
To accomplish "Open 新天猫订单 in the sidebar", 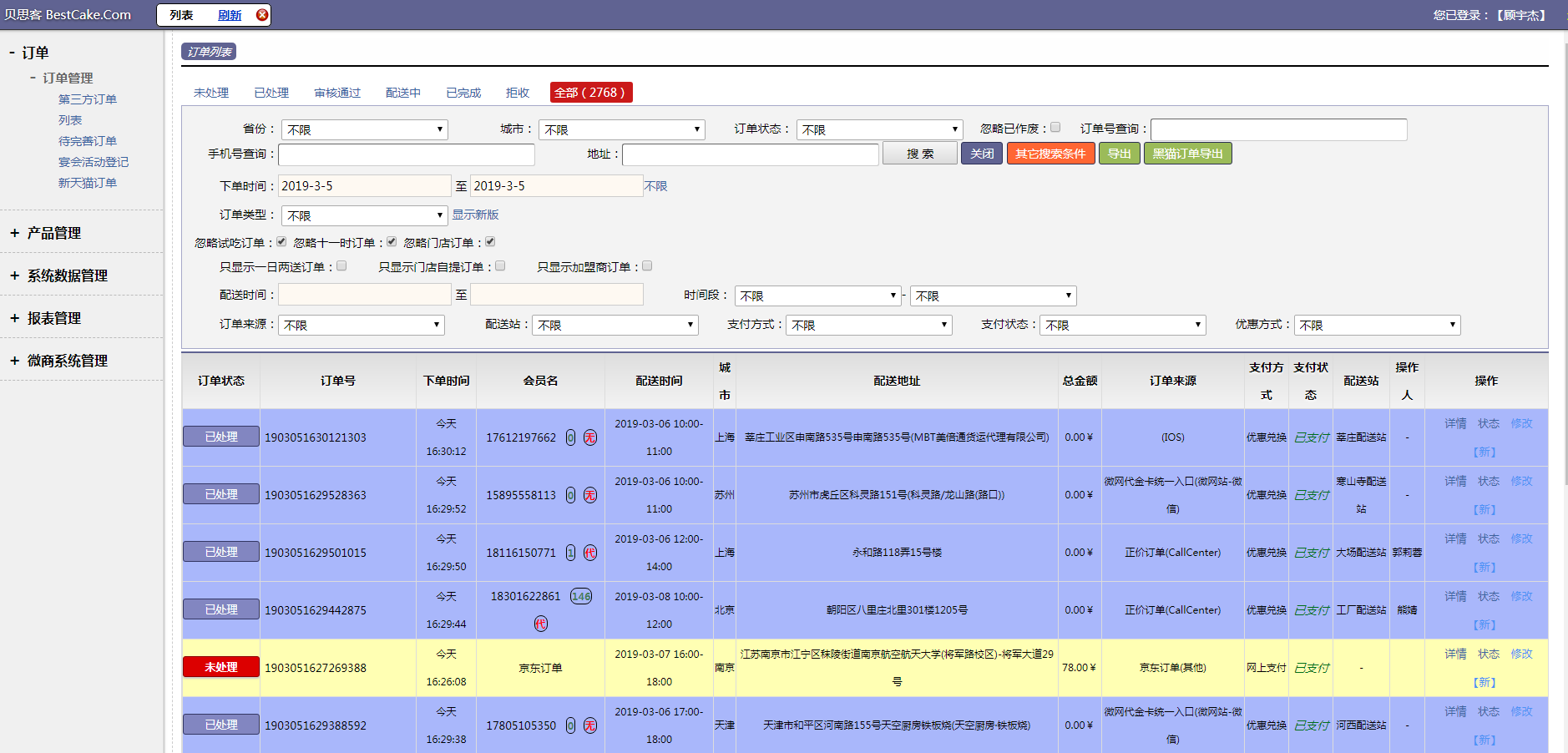I will (x=88, y=183).
